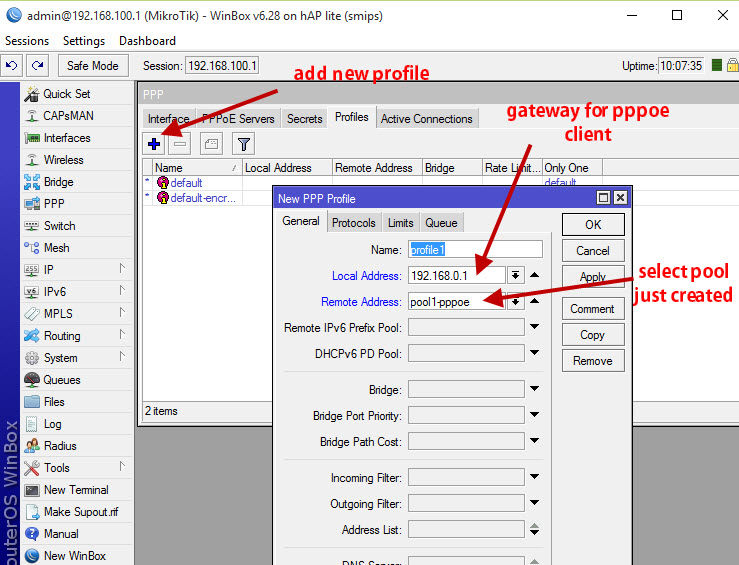Expand the Outgoing Filter field

(534, 502)
